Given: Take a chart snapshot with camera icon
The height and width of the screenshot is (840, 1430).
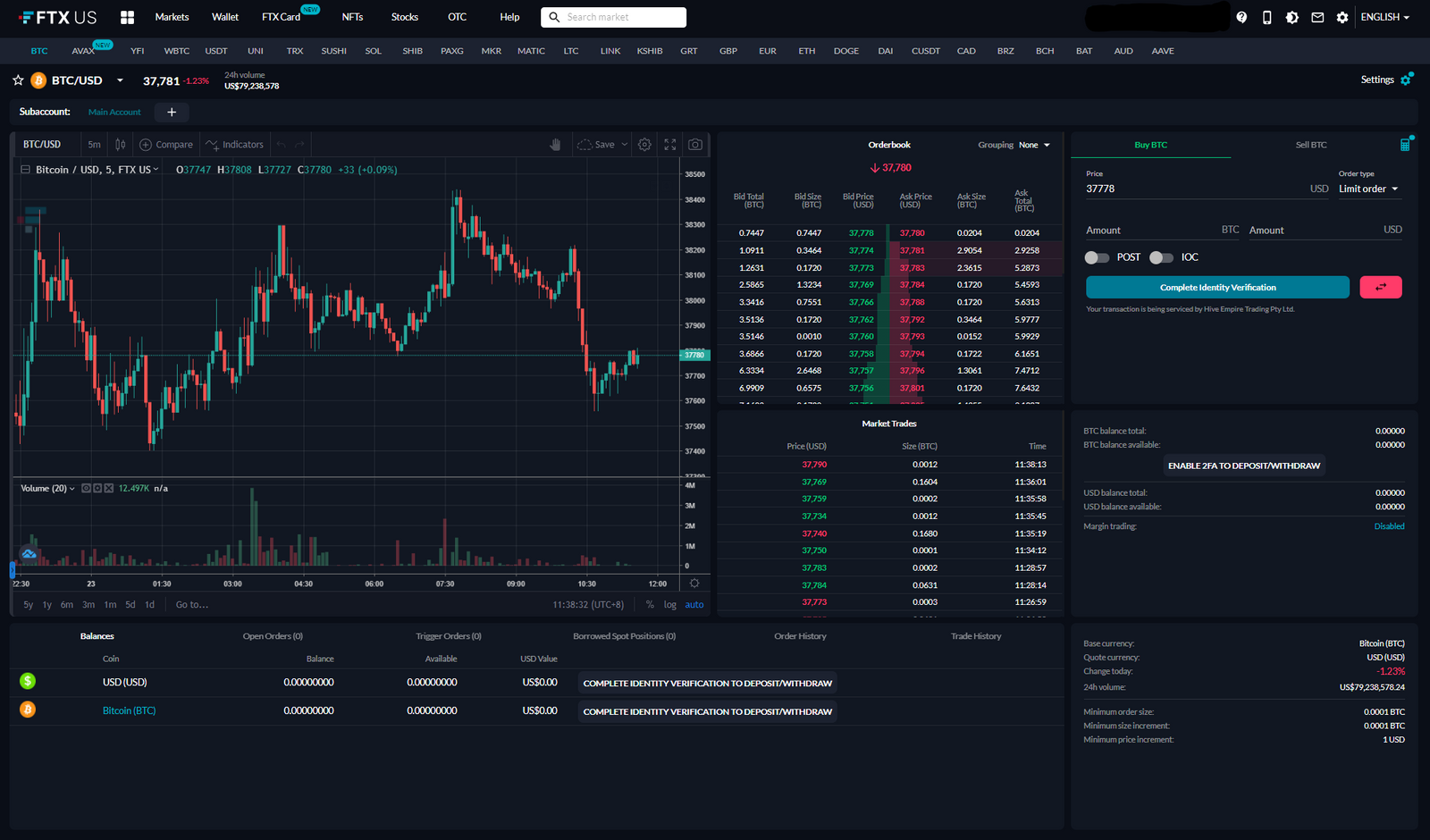Looking at the screenshot, I should coord(695,144).
